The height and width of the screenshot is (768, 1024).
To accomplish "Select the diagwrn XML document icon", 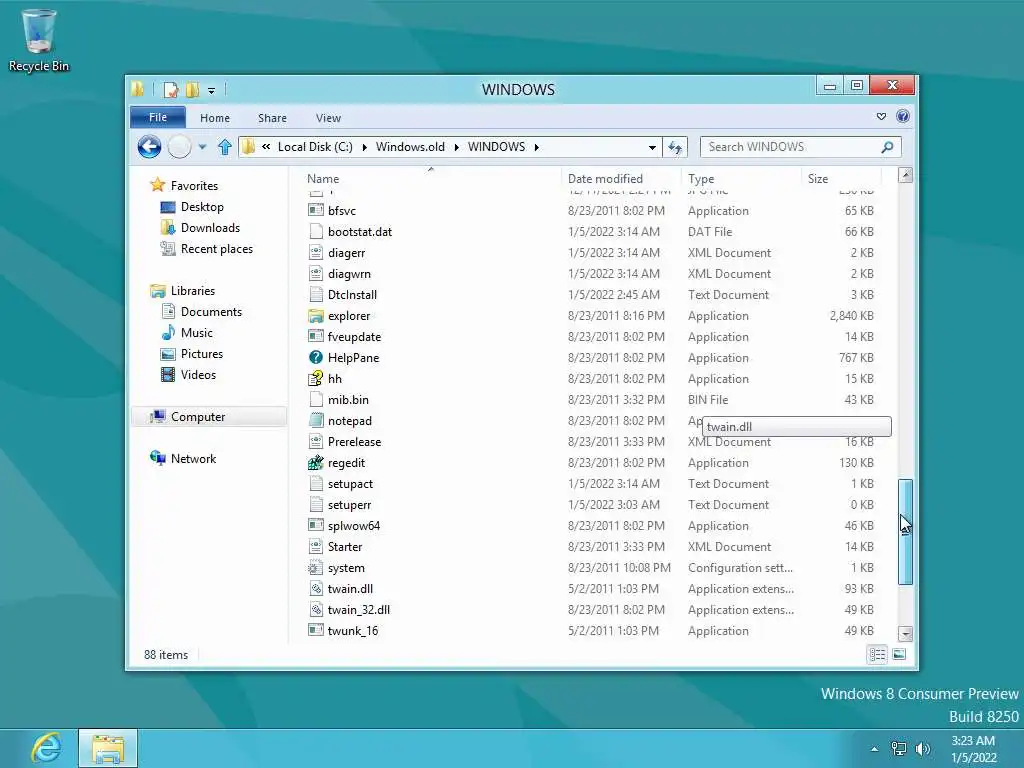I will [316, 274].
